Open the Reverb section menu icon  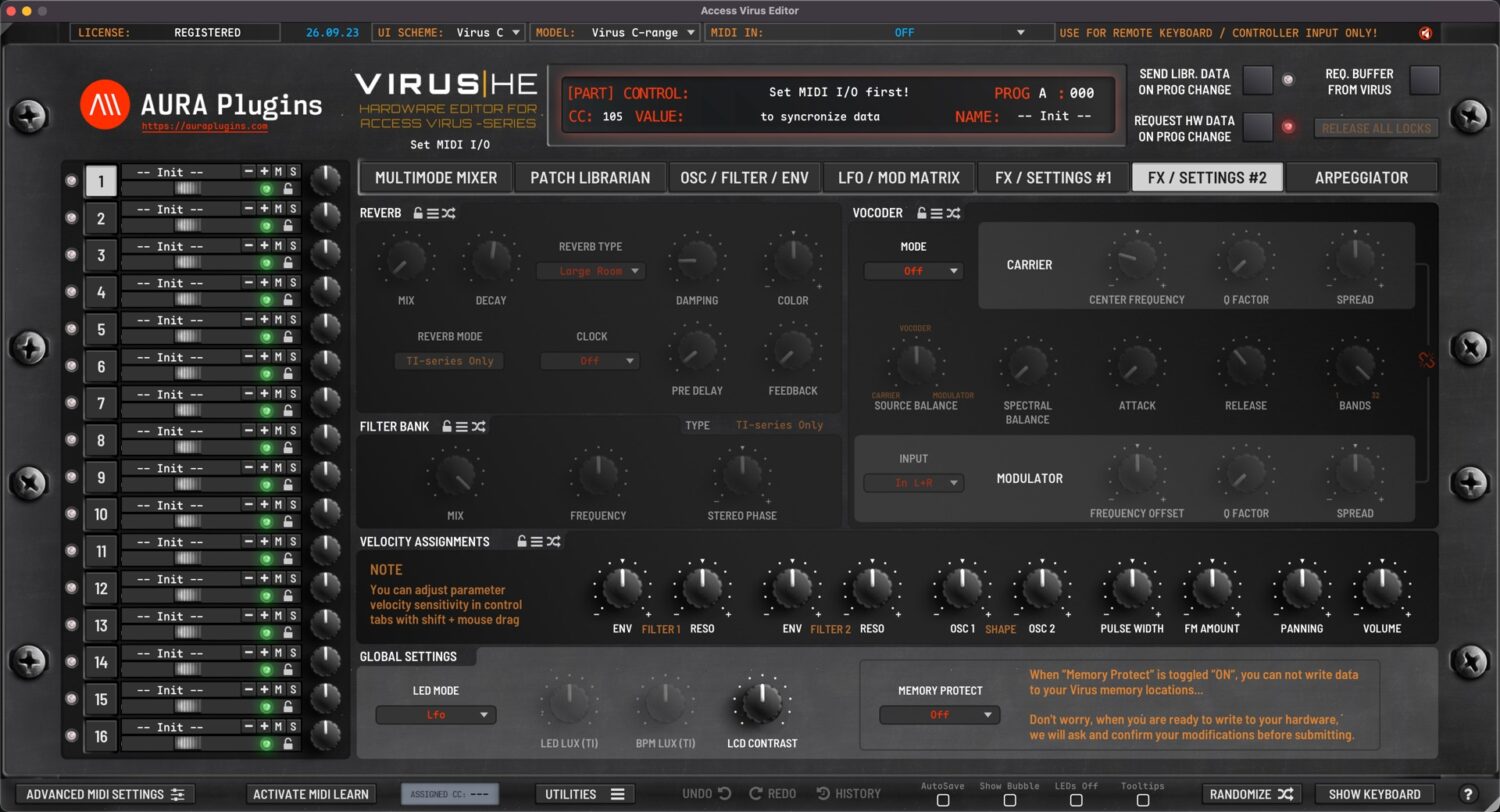(x=433, y=213)
